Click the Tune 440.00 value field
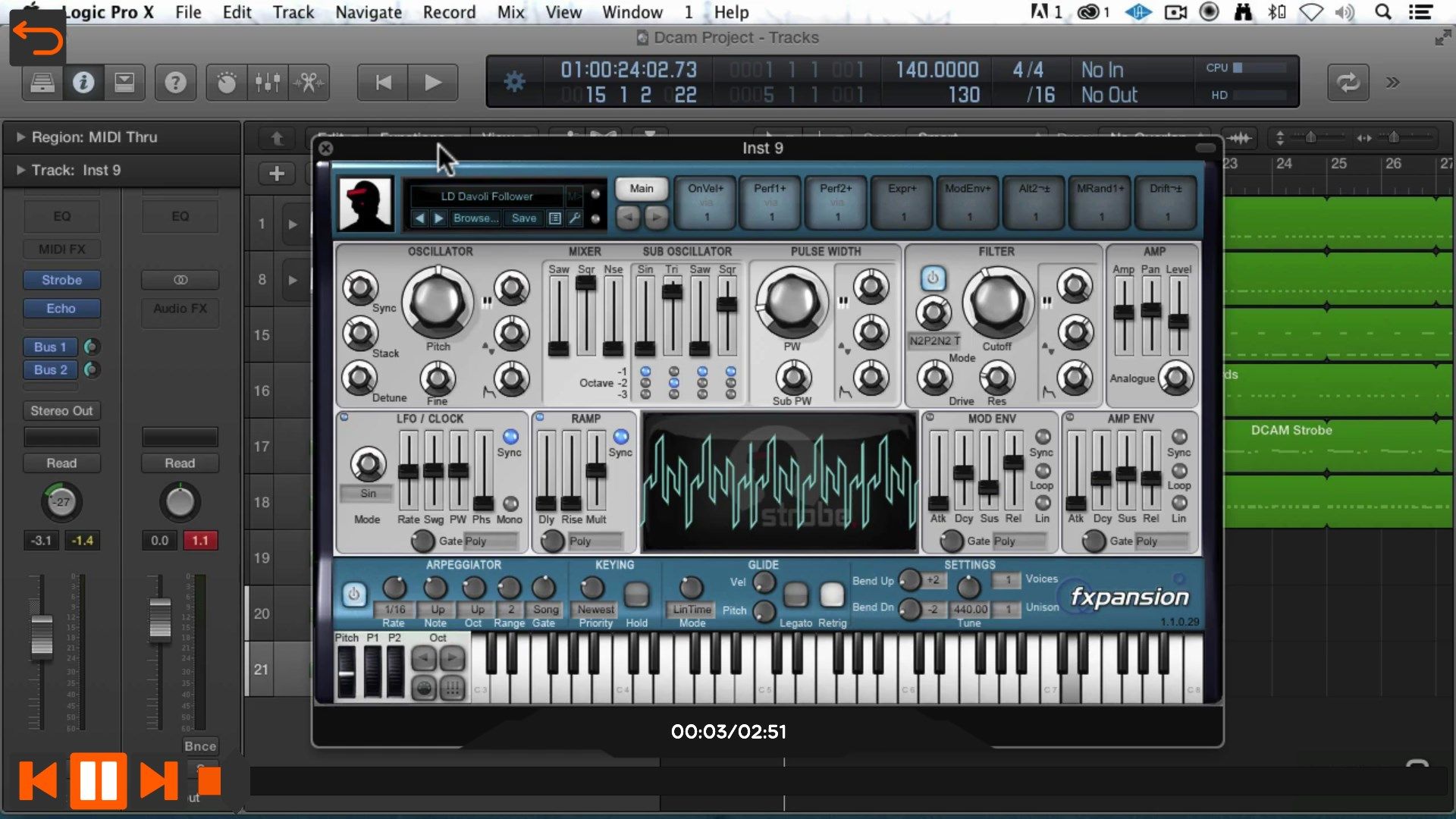Screen dimensions: 1456x819 [970, 610]
